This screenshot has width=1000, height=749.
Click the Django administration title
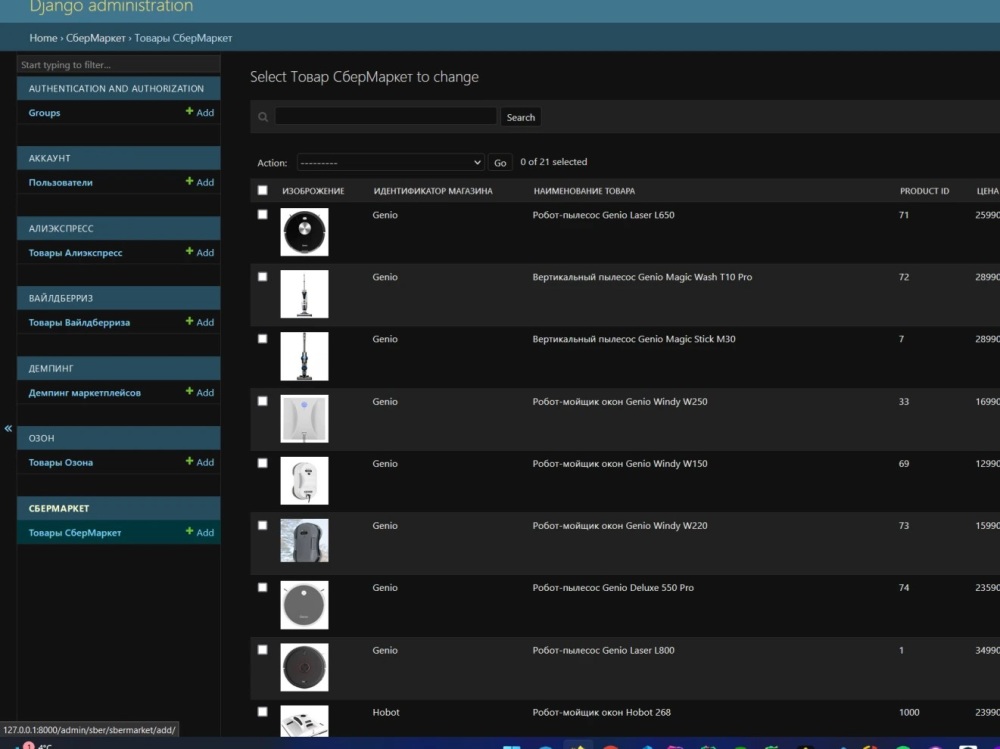click(x=111, y=6)
